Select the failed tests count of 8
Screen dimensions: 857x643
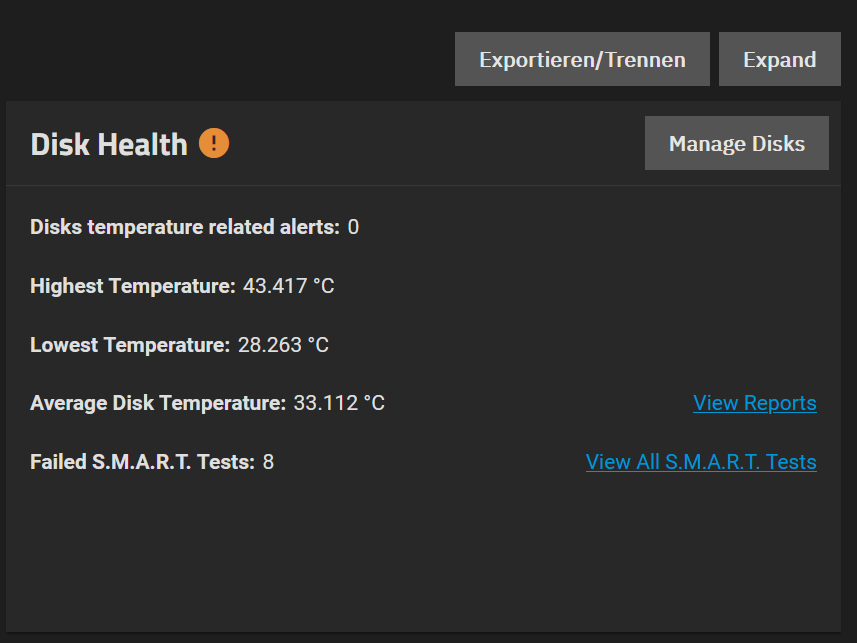268,462
